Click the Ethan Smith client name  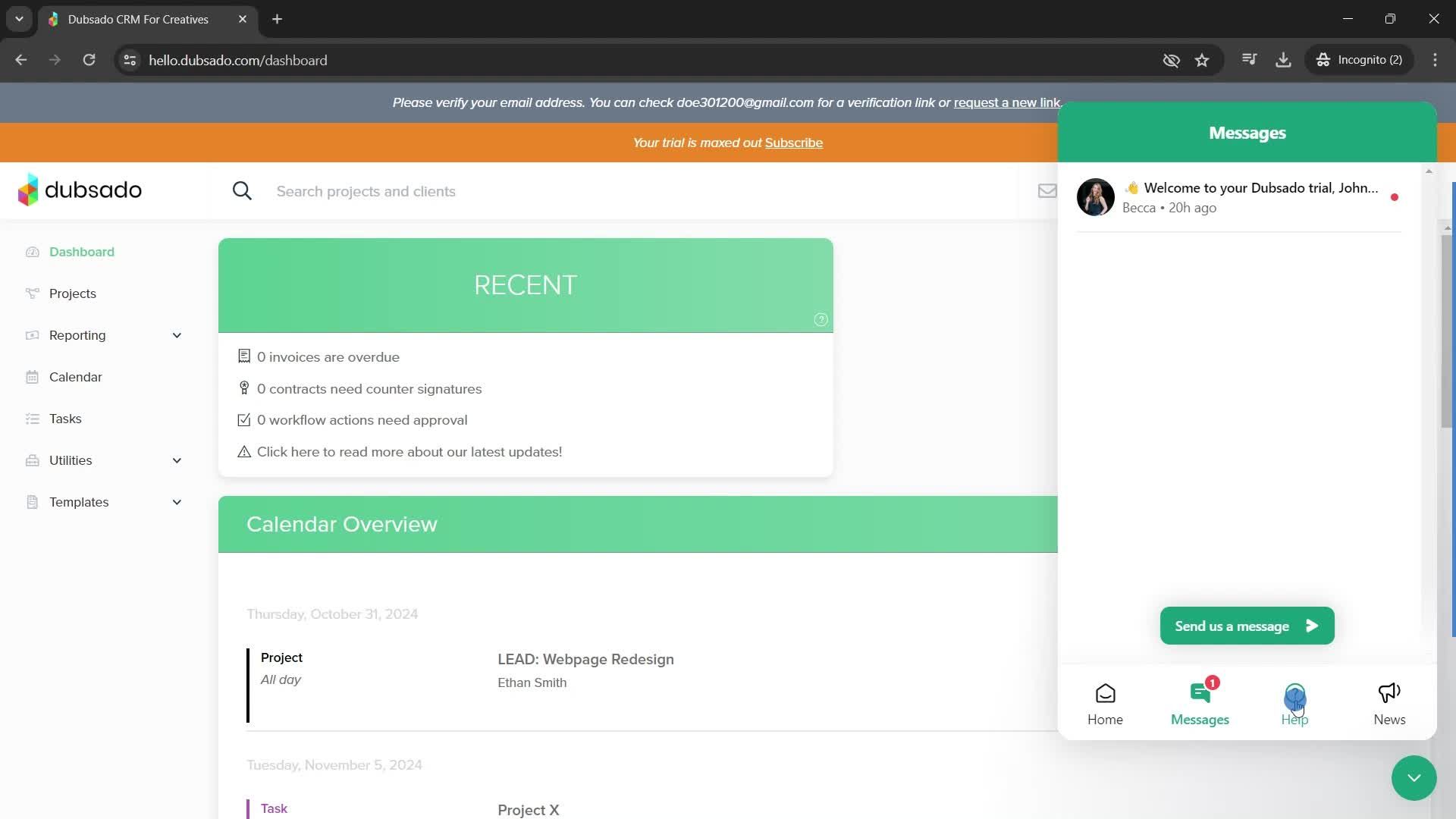pyautogui.click(x=532, y=682)
